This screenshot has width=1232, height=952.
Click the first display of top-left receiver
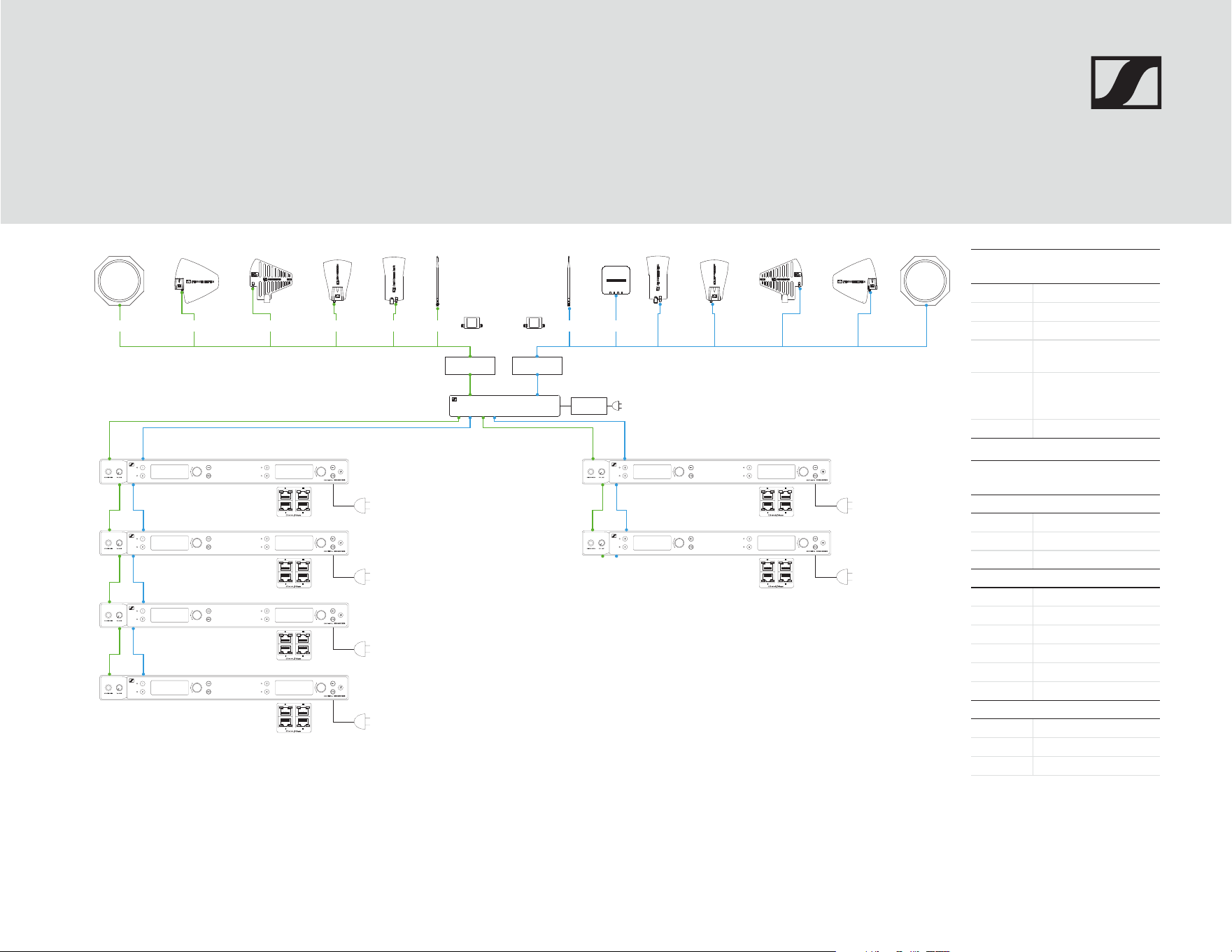(170, 471)
